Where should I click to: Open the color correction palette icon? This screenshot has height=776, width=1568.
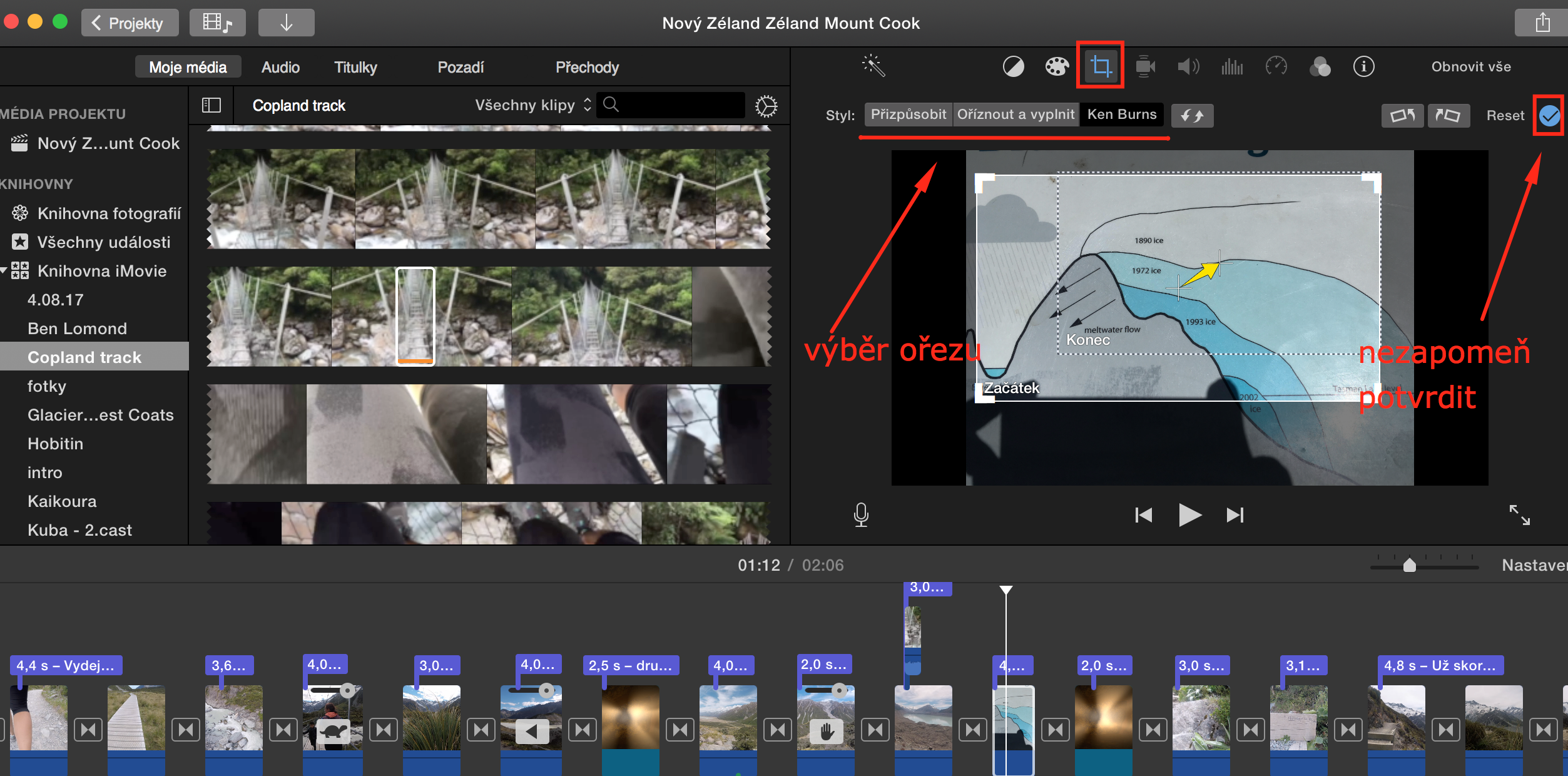[x=1057, y=66]
